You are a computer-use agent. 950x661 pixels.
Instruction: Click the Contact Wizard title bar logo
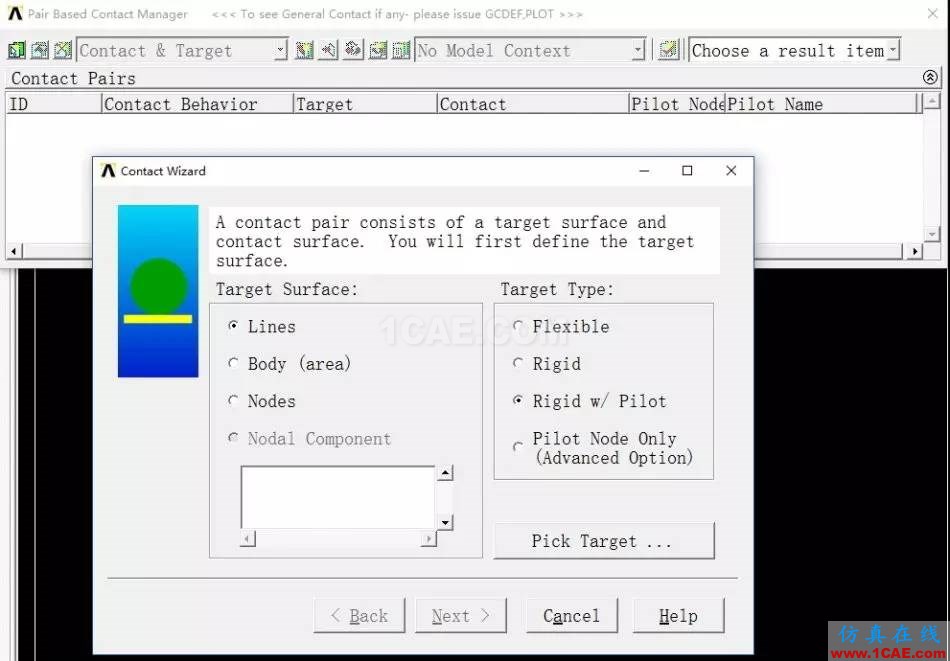click(108, 170)
